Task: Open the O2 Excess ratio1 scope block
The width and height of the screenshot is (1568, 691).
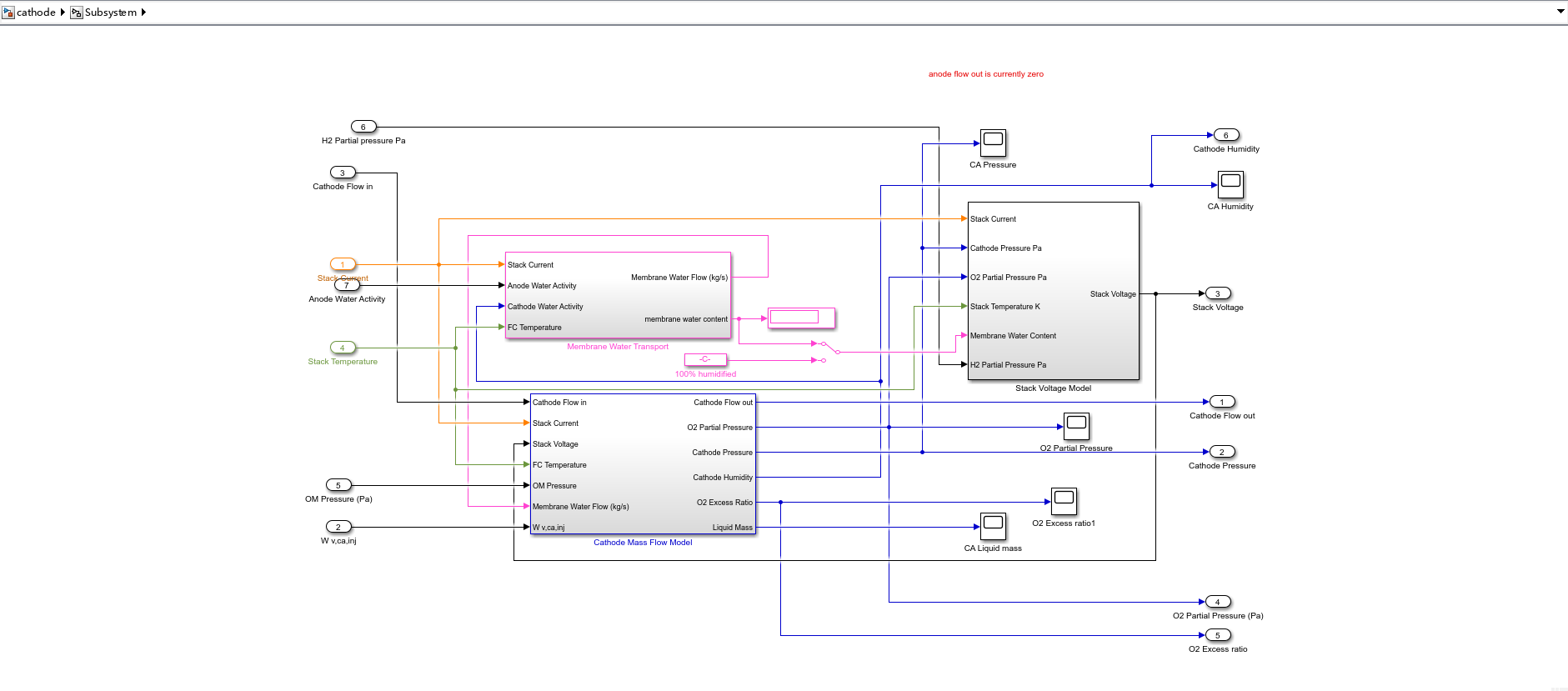Action: (1064, 501)
